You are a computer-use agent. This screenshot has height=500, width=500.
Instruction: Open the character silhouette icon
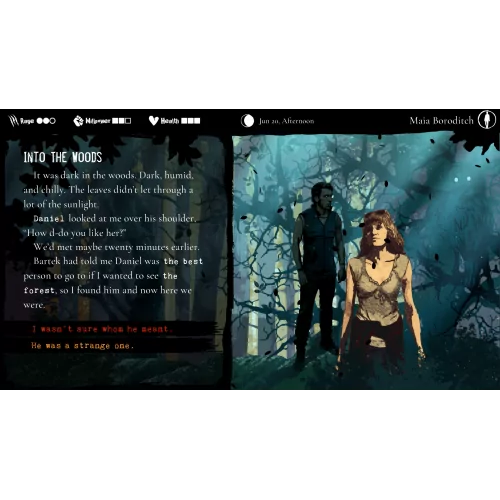487,120
